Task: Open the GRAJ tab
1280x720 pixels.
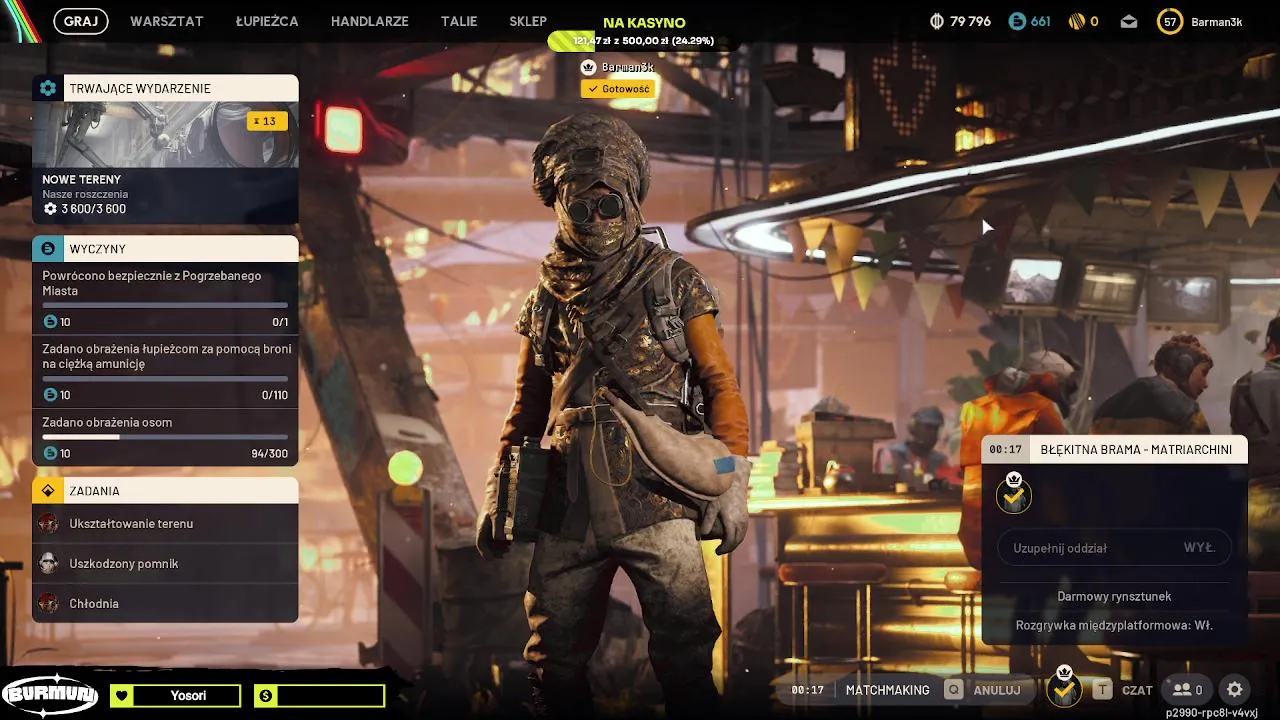Action: coord(80,21)
